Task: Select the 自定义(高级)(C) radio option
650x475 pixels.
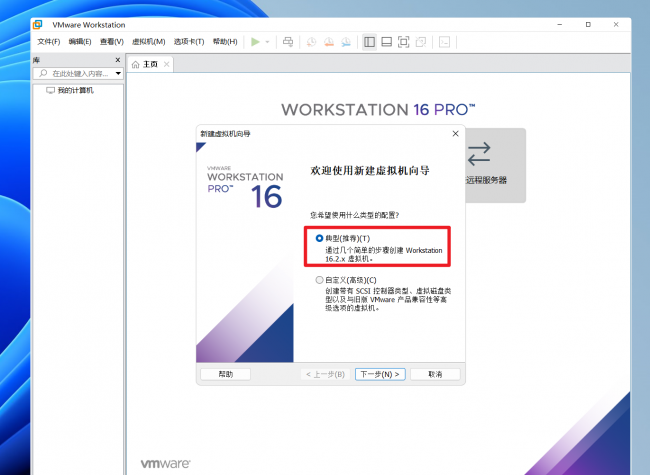Action: point(319,280)
